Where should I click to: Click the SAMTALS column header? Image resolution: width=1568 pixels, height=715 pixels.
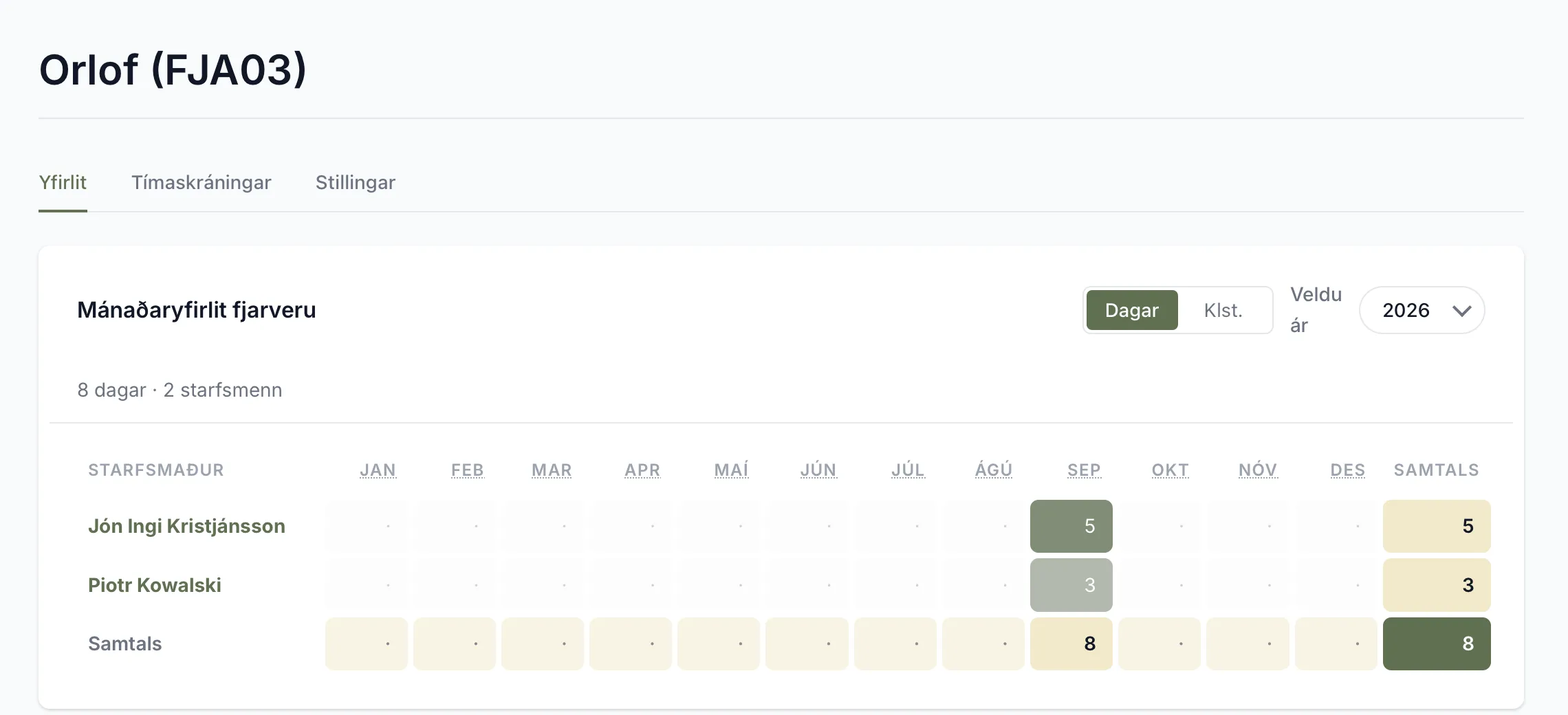[1437, 470]
